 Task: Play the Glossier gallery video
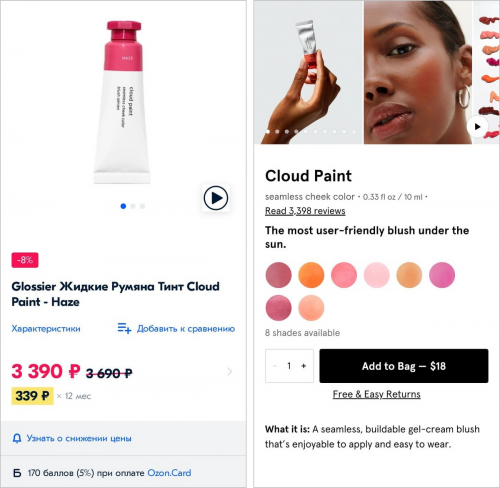(x=477, y=127)
